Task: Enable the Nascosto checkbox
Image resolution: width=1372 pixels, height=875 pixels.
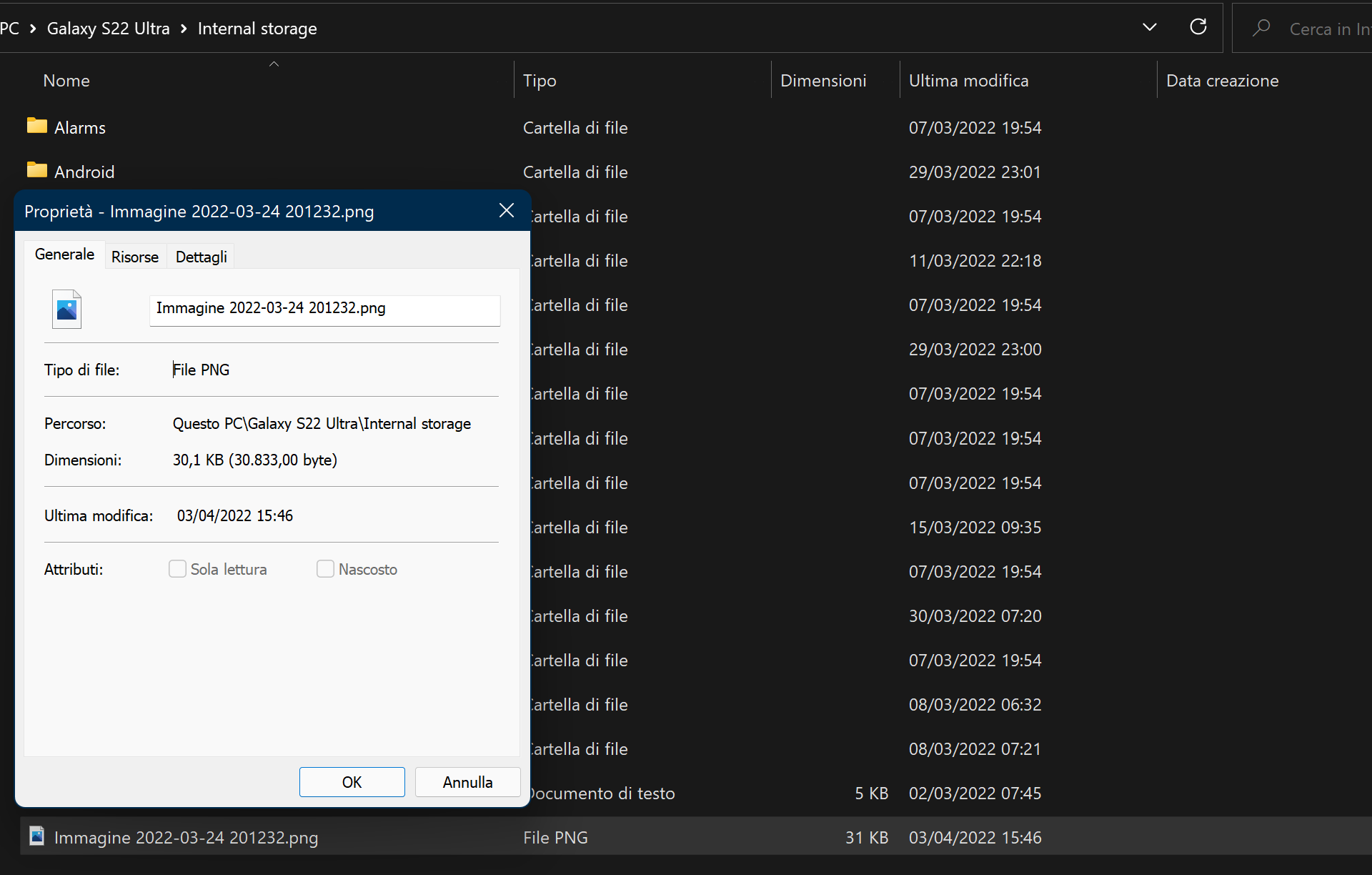Action: click(x=325, y=569)
